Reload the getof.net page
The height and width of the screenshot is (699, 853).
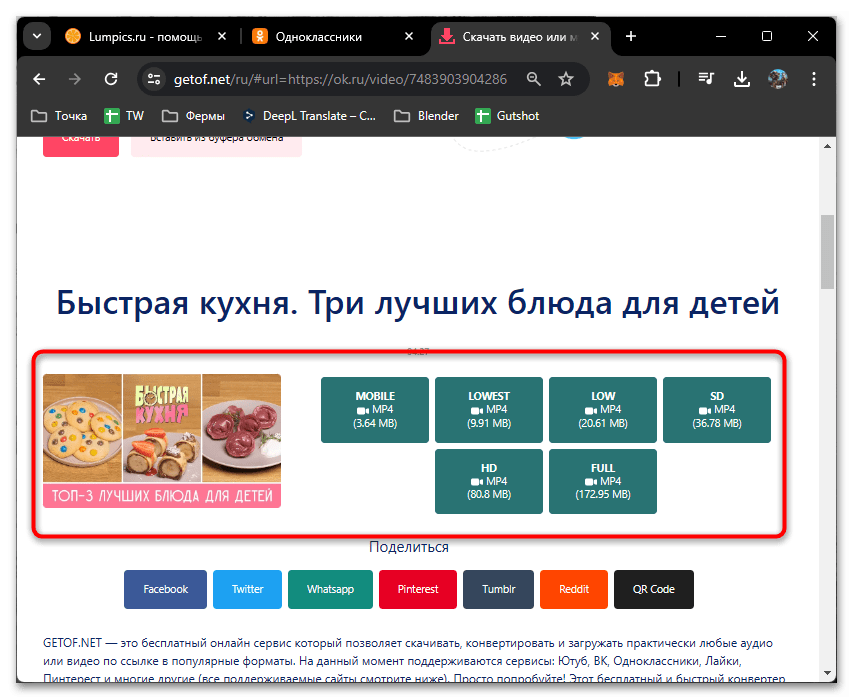point(111,78)
